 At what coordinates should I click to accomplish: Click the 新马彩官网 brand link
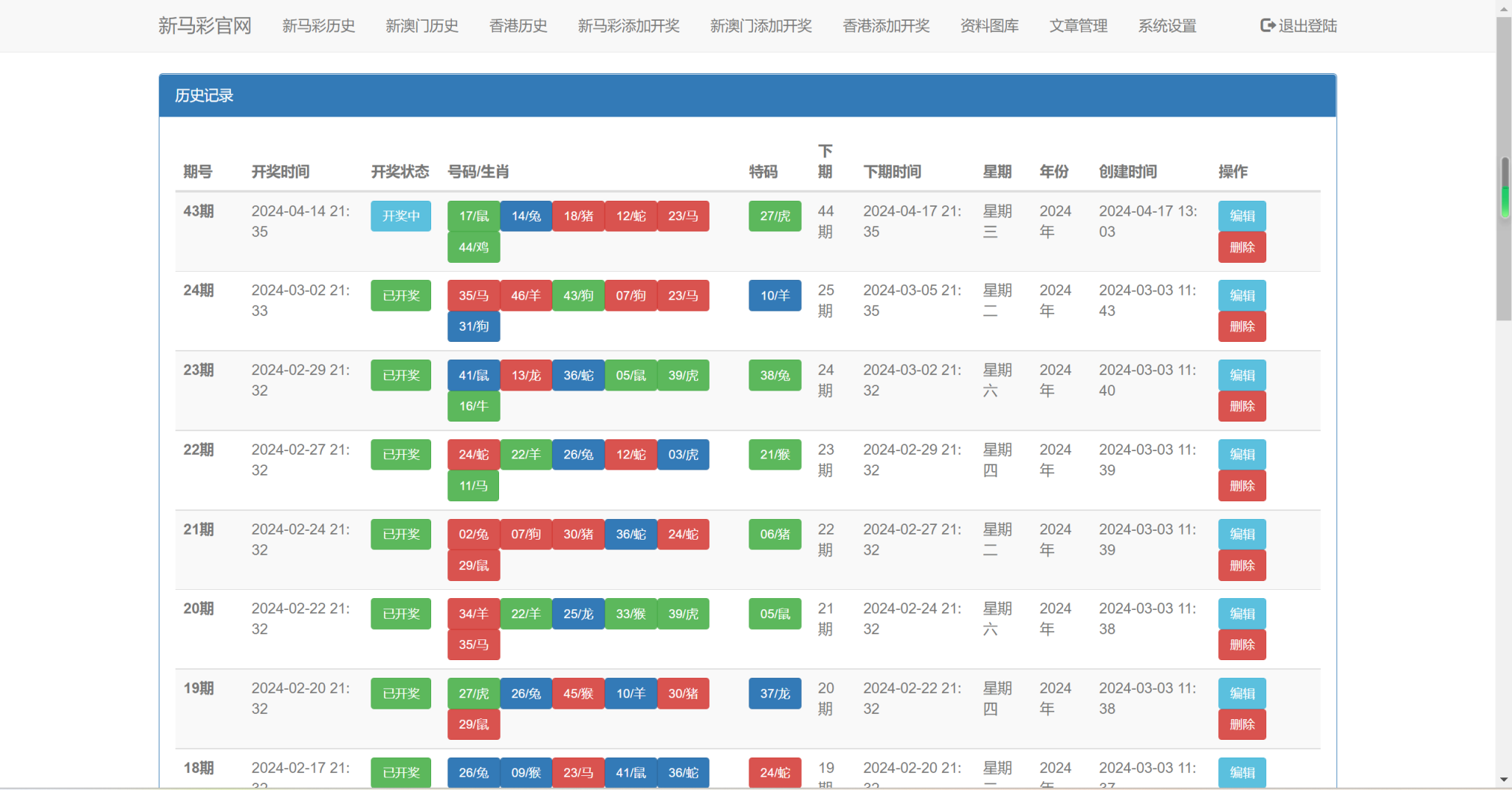(205, 26)
